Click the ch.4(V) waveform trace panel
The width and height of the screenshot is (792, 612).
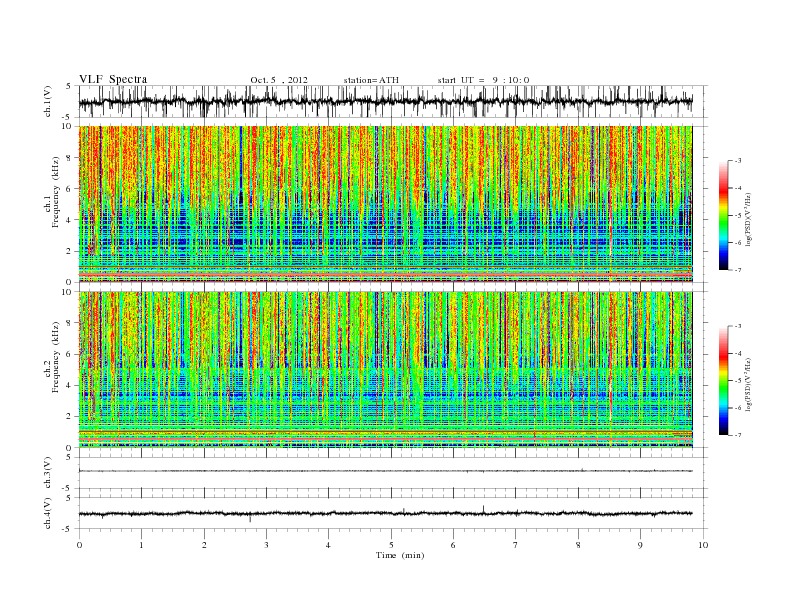(x=393, y=513)
